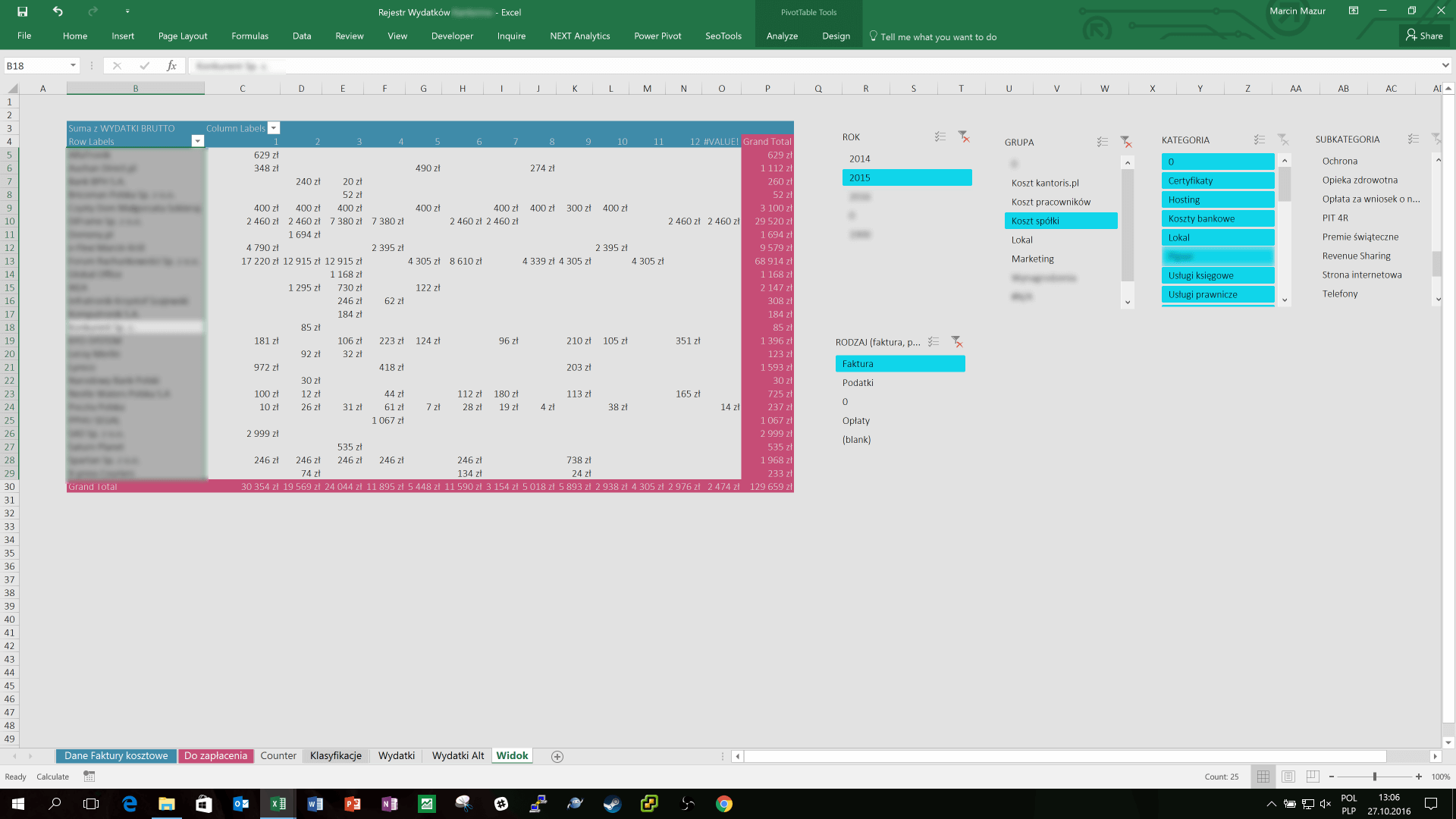The width and height of the screenshot is (1456, 819).
Task: Click the Insert Function fx icon
Action: coord(171,66)
